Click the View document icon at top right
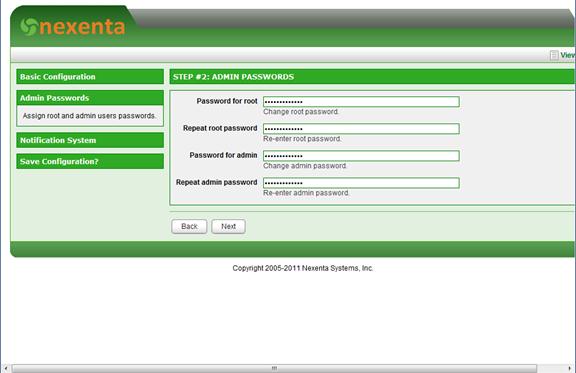The image size is (576, 373). tap(554, 55)
